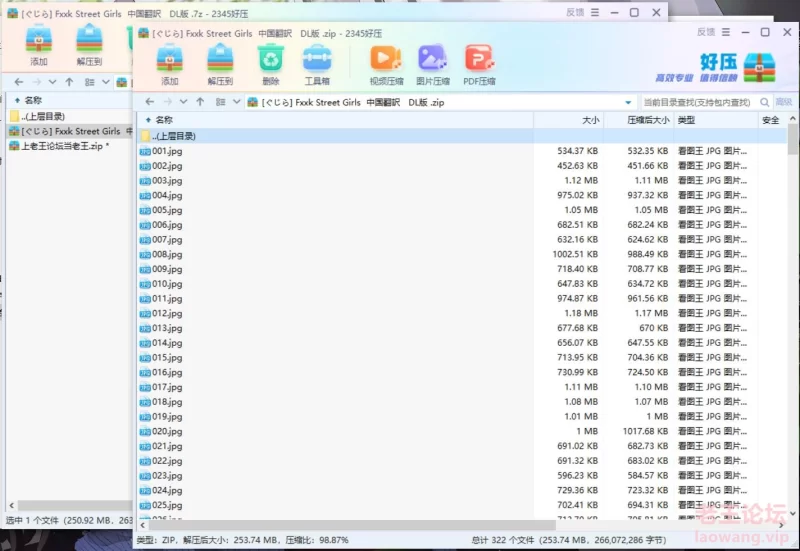Click the vertical scrollbar of file list

[x=792, y=139]
